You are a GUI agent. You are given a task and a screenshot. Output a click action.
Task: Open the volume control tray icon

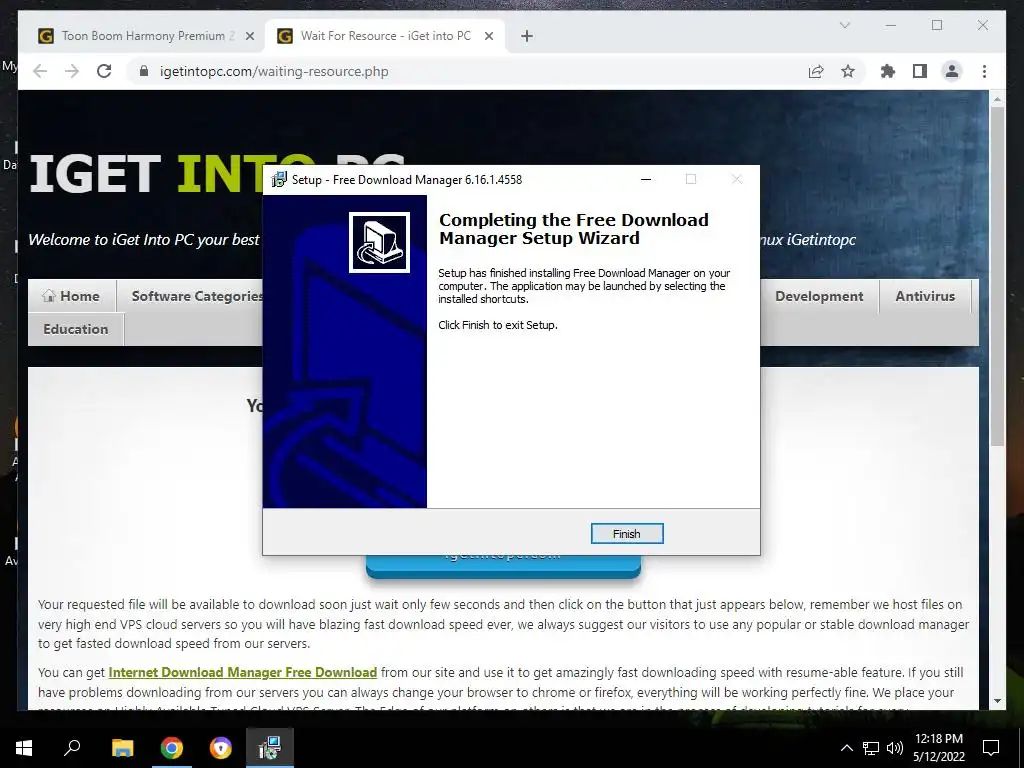click(895, 748)
